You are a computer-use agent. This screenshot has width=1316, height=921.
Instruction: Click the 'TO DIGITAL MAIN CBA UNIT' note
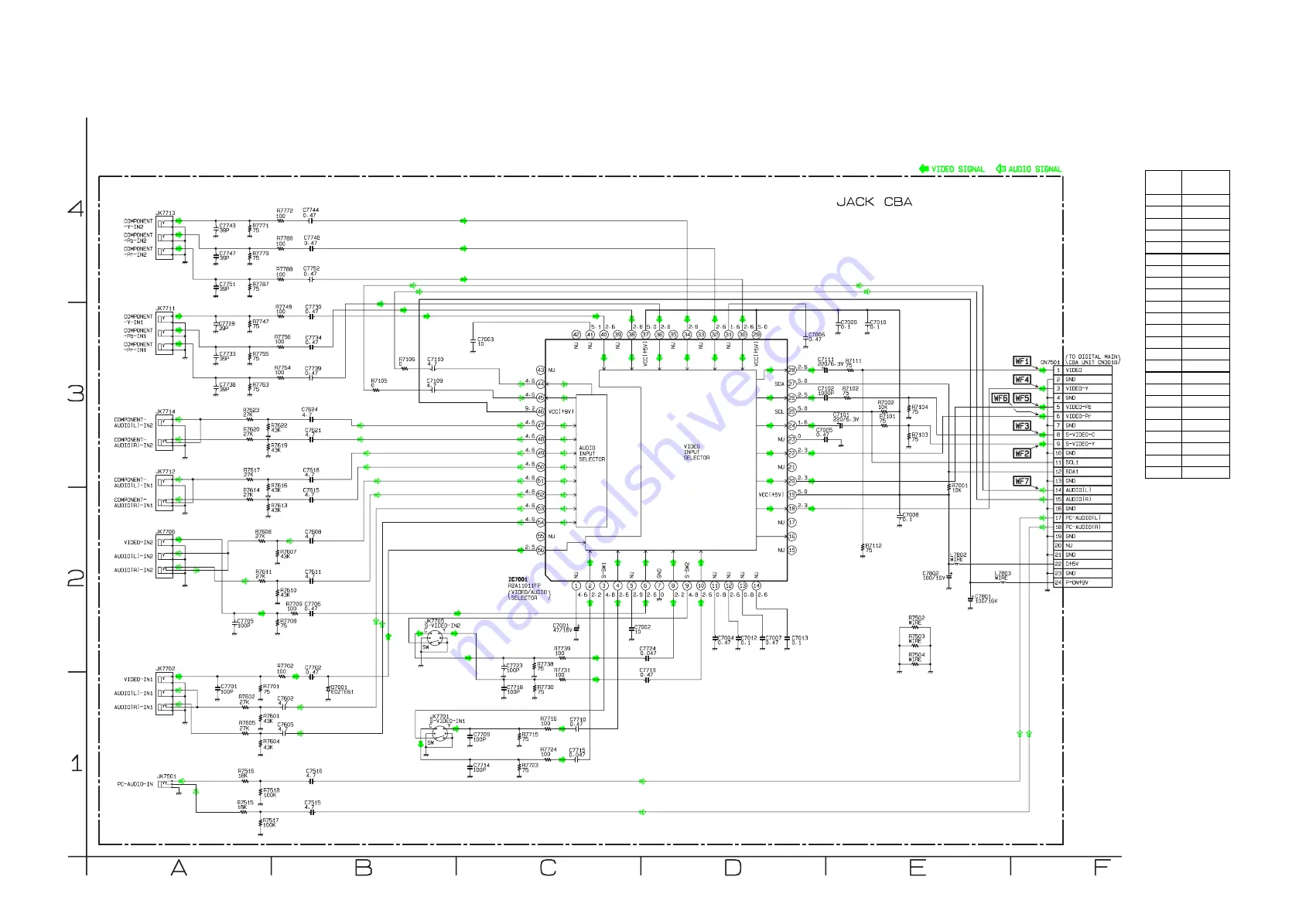pos(1092,360)
